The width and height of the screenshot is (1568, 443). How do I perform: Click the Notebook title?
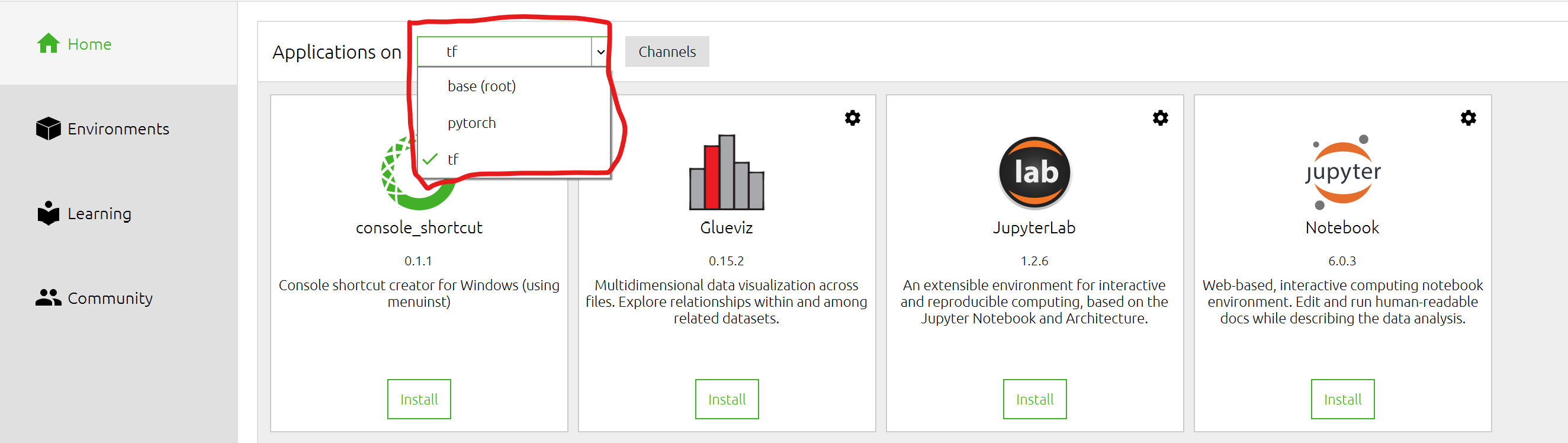1342,227
